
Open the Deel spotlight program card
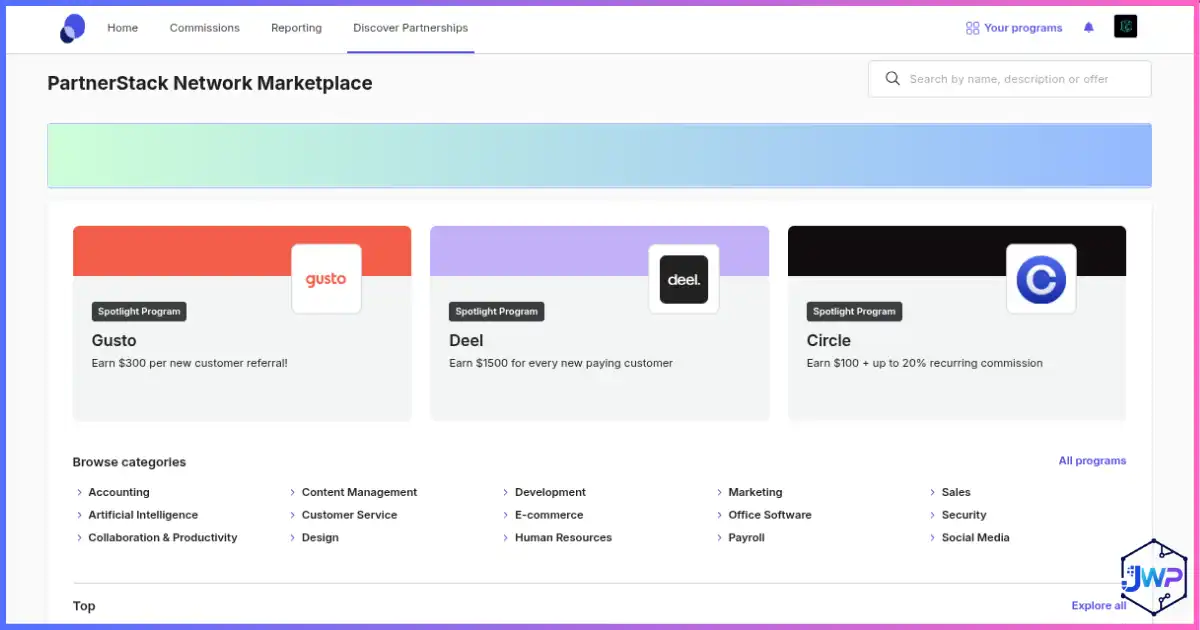(x=600, y=323)
